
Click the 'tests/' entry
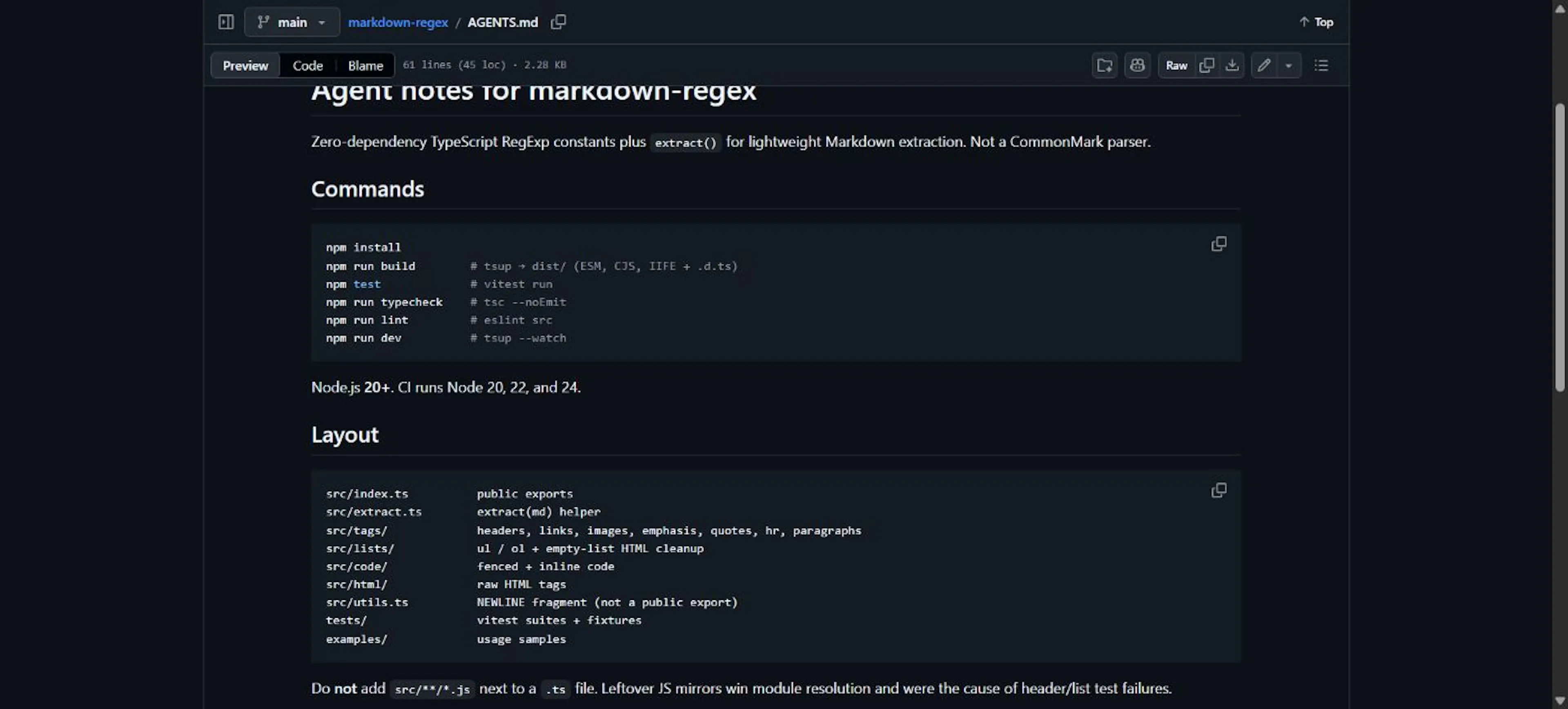[346, 620]
